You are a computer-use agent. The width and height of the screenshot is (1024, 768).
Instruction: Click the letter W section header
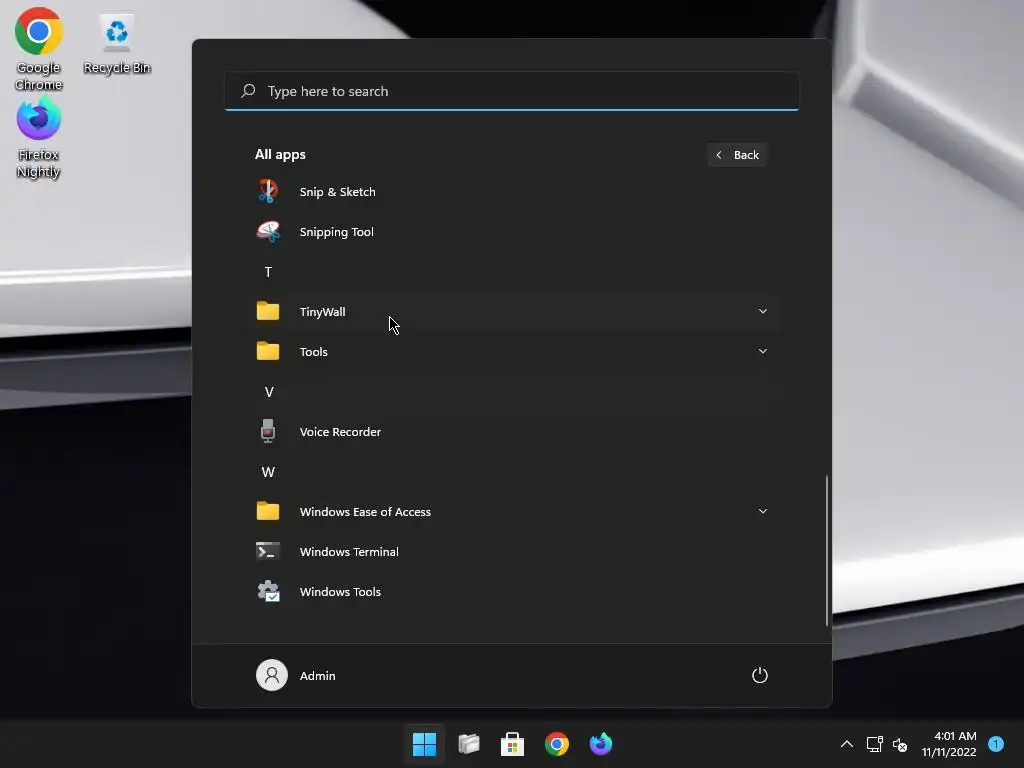click(x=268, y=472)
